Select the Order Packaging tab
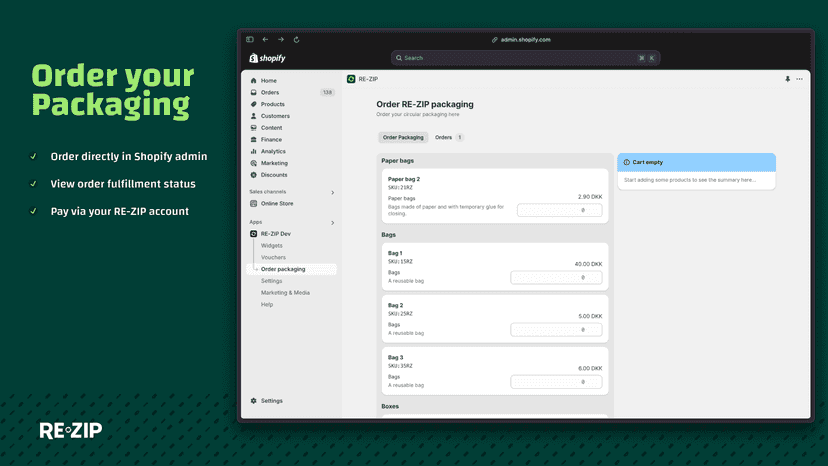This screenshot has height=466, width=828. 403,137
